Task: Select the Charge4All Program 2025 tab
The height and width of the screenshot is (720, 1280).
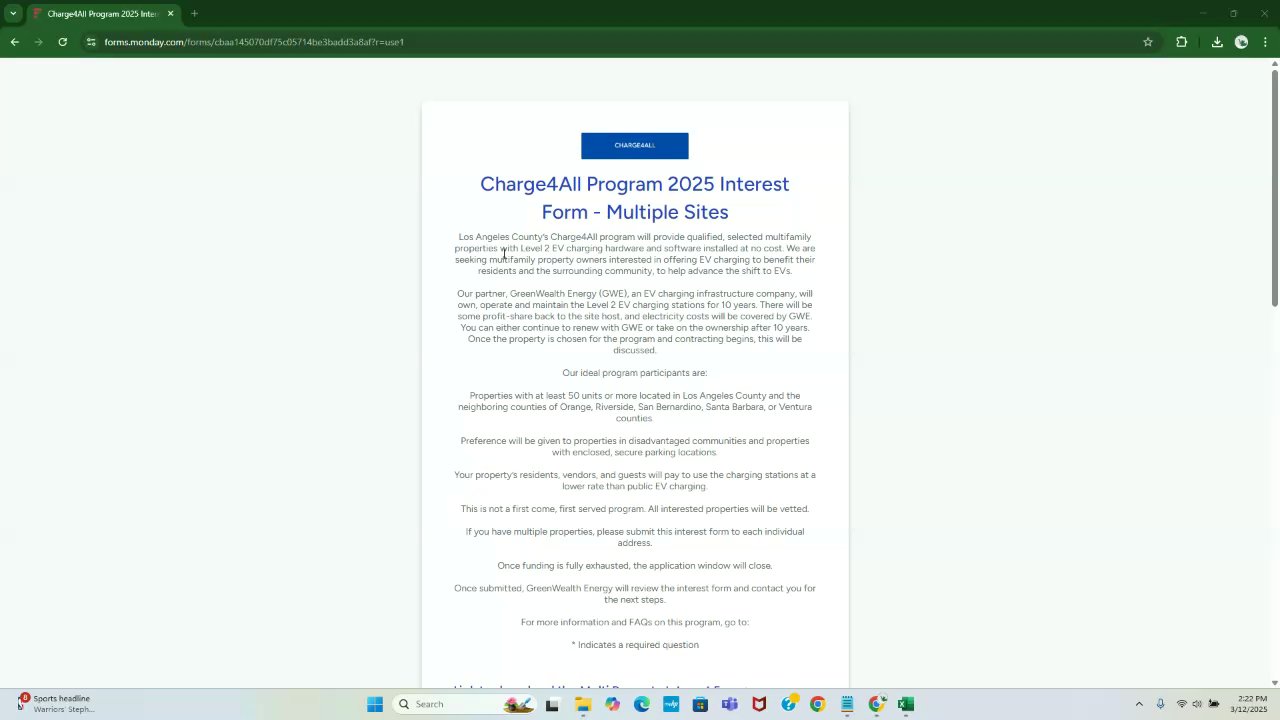Action: (103, 14)
